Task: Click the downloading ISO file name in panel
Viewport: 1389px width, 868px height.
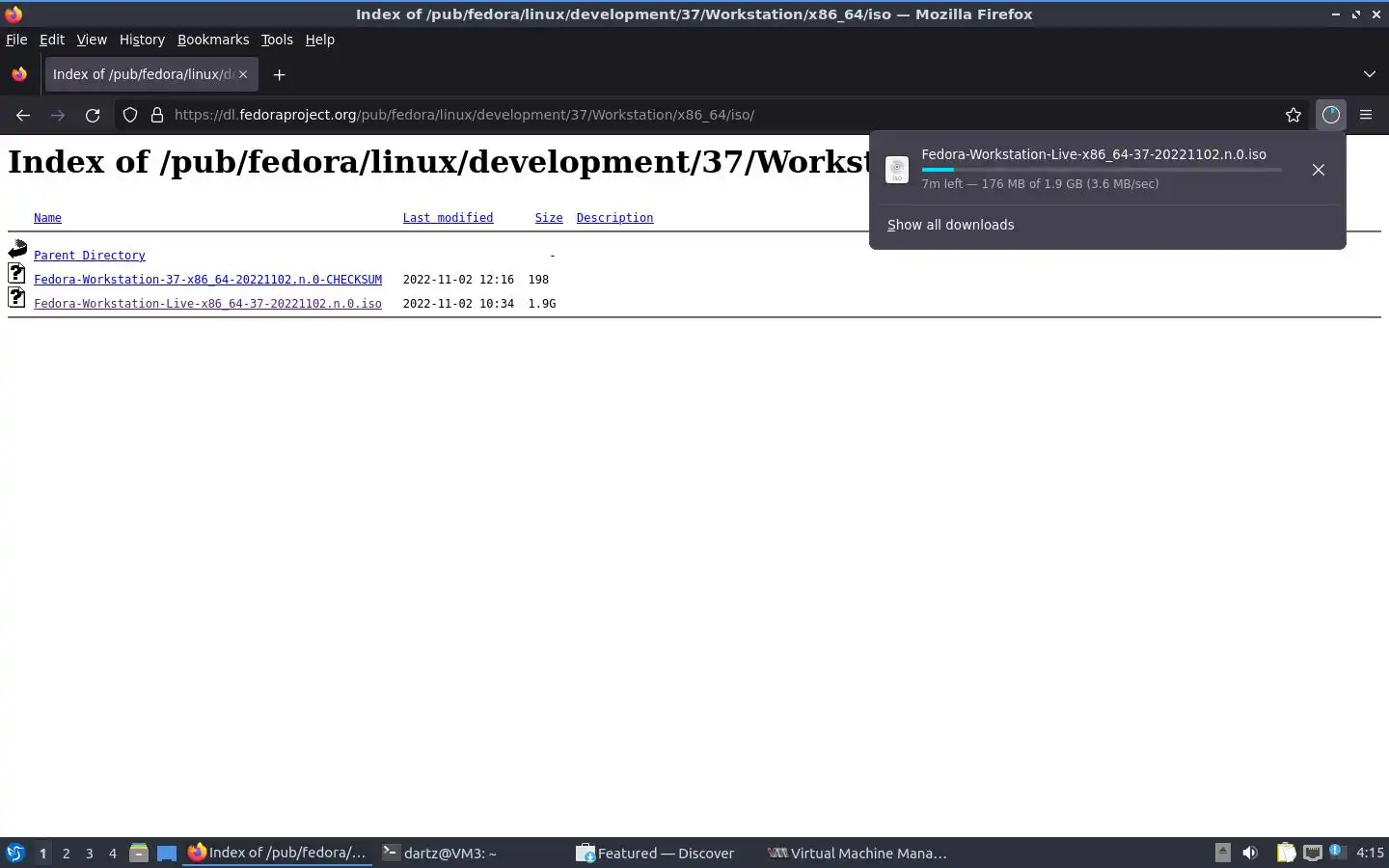Action: coord(1094,154)
